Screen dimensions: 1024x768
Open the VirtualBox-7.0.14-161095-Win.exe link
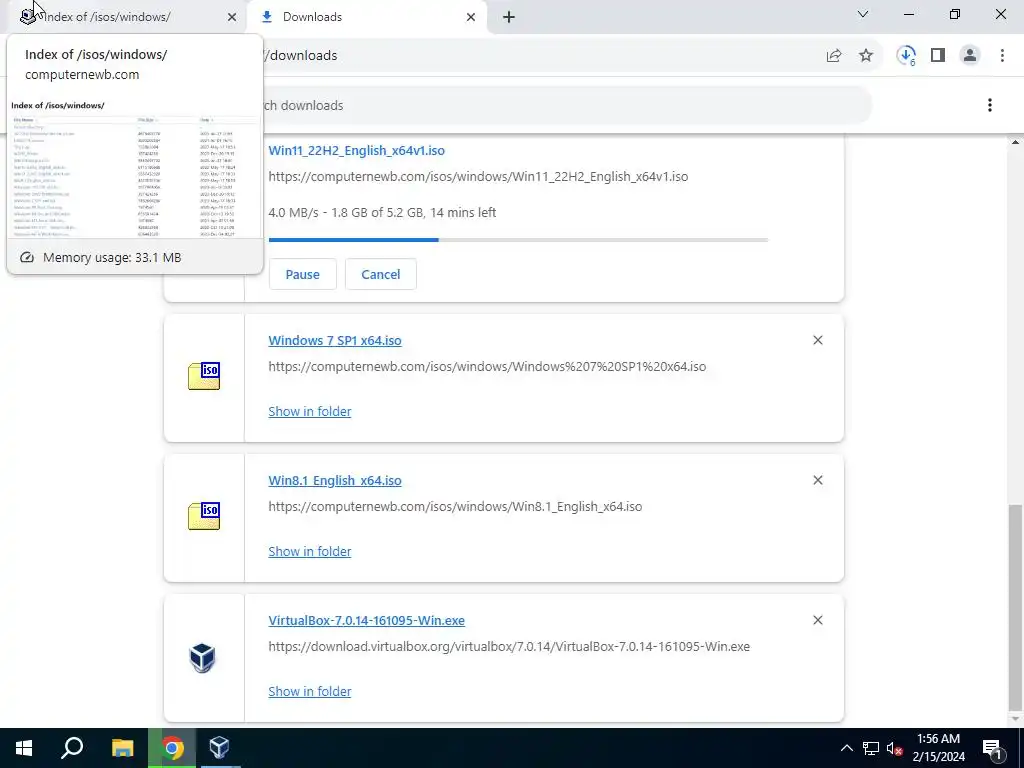(x=366, y=620)
